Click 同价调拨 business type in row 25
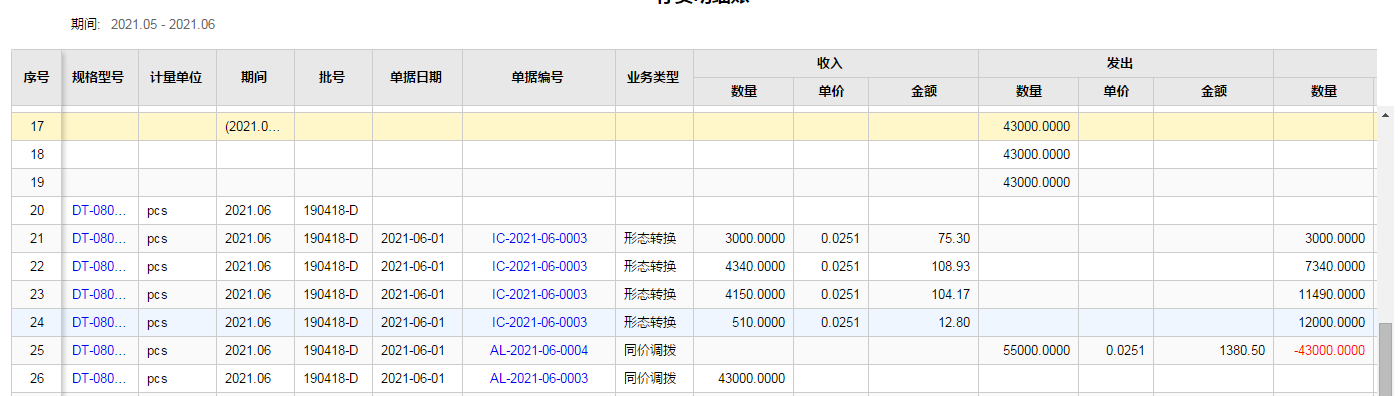1398x396 pixels. click(x=650, y=351)
